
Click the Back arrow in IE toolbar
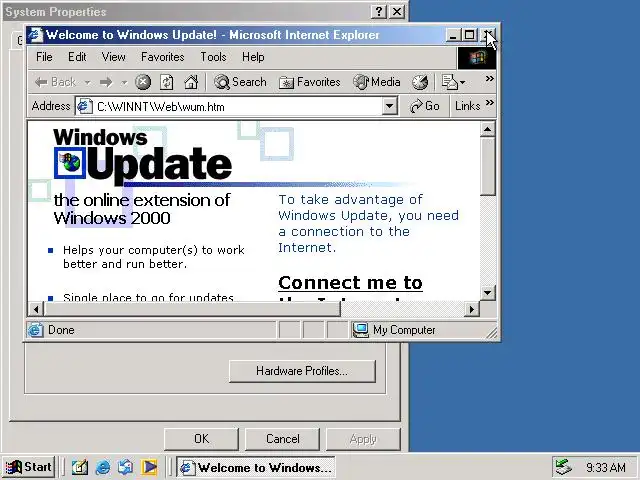[x=55, y=82]
